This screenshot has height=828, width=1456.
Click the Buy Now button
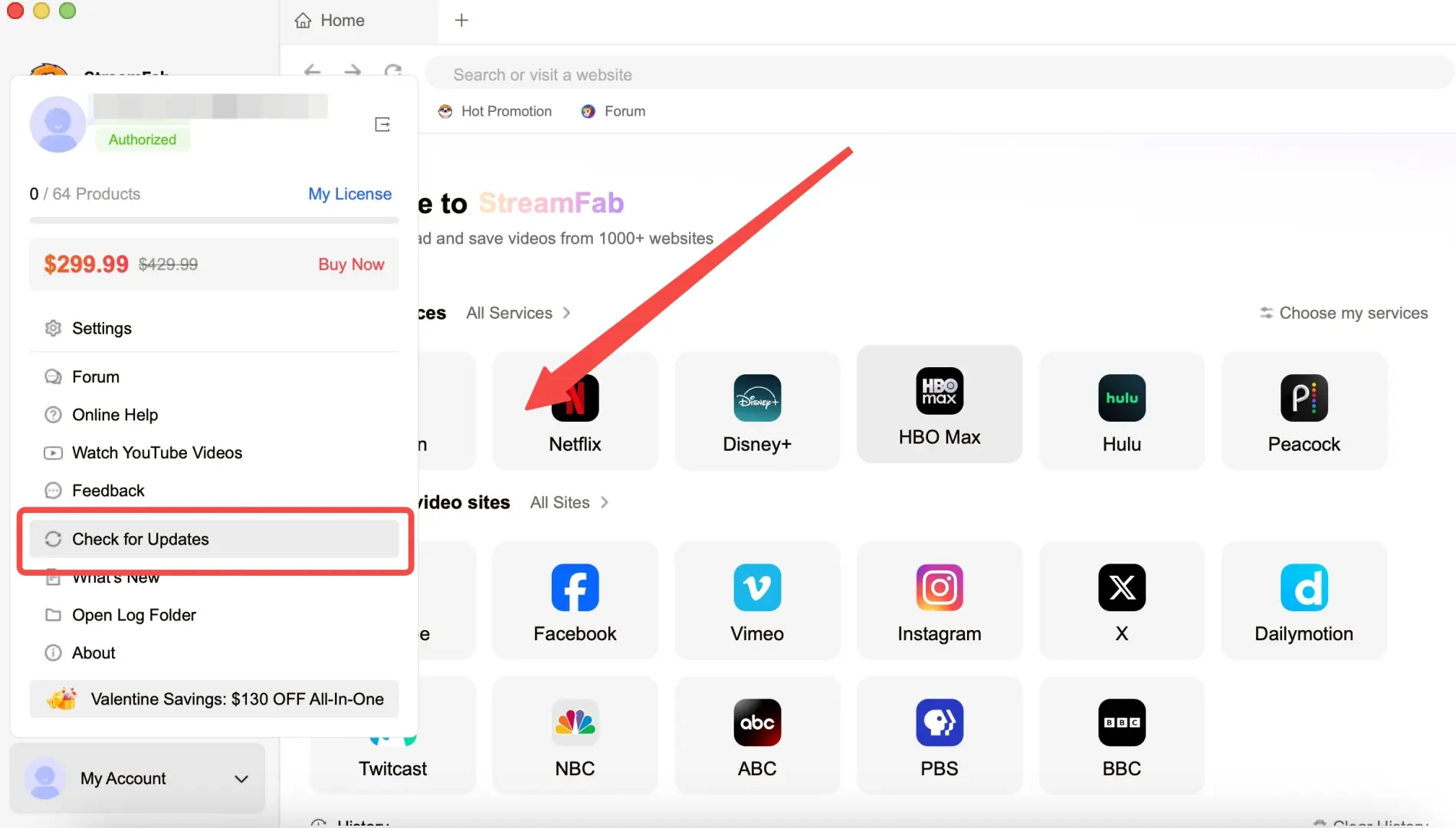pyautogui.click(x=351, y=264)
